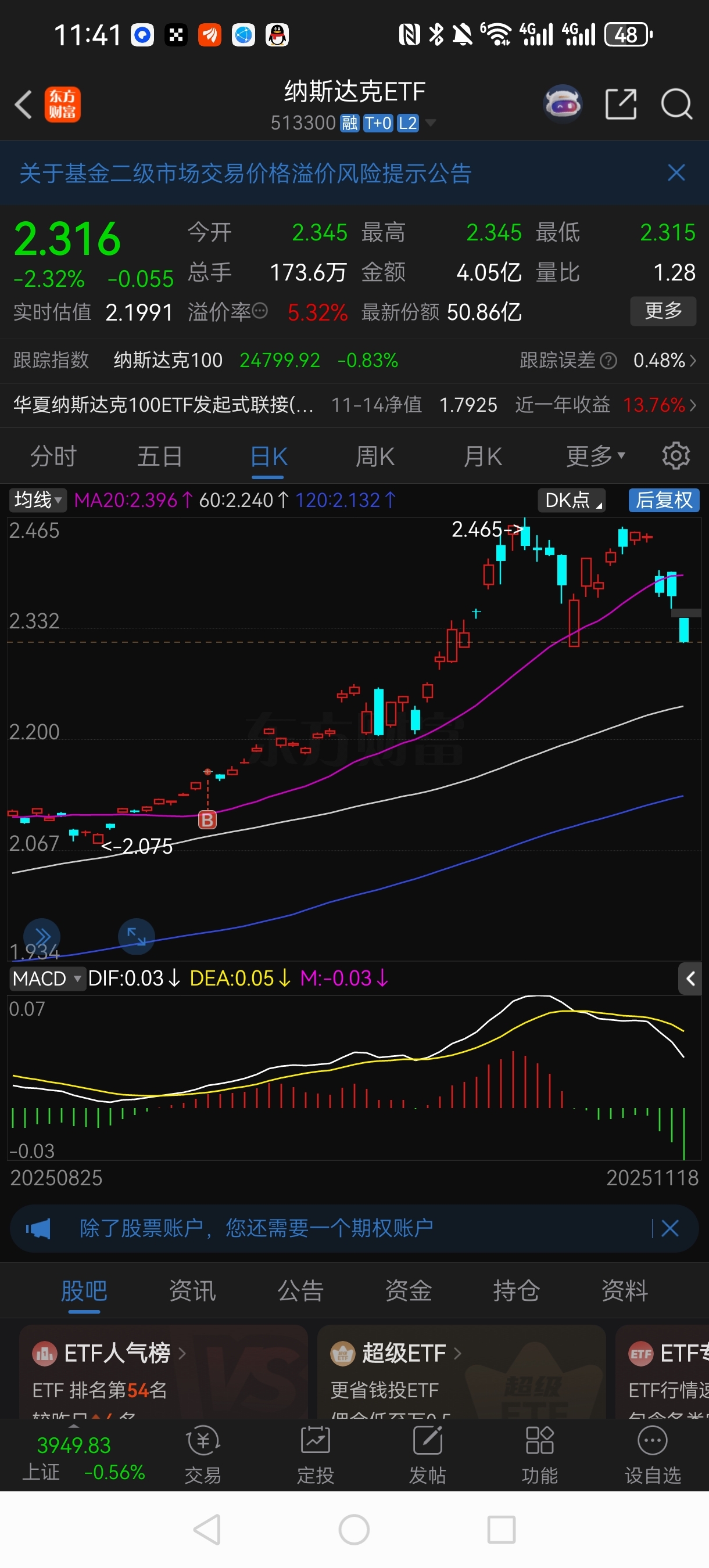The height and width of the screenshot is (1568, 709).
Task: Switch to 五日 chart tab
Action: (x=160, y=456)
